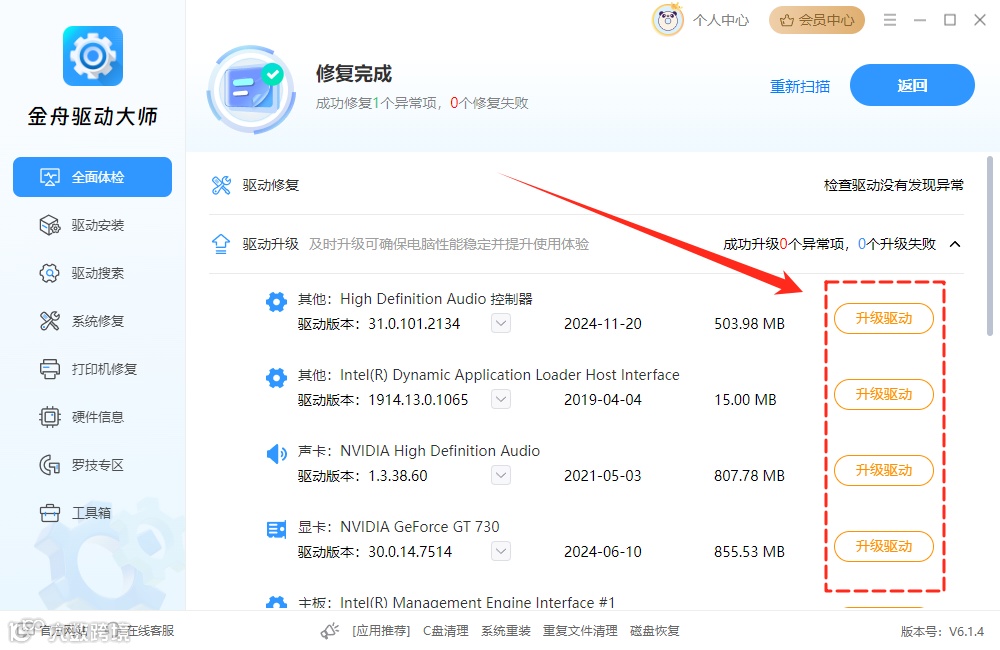
Task: Open 系统重装 from bottom bar
Action: 506,631
